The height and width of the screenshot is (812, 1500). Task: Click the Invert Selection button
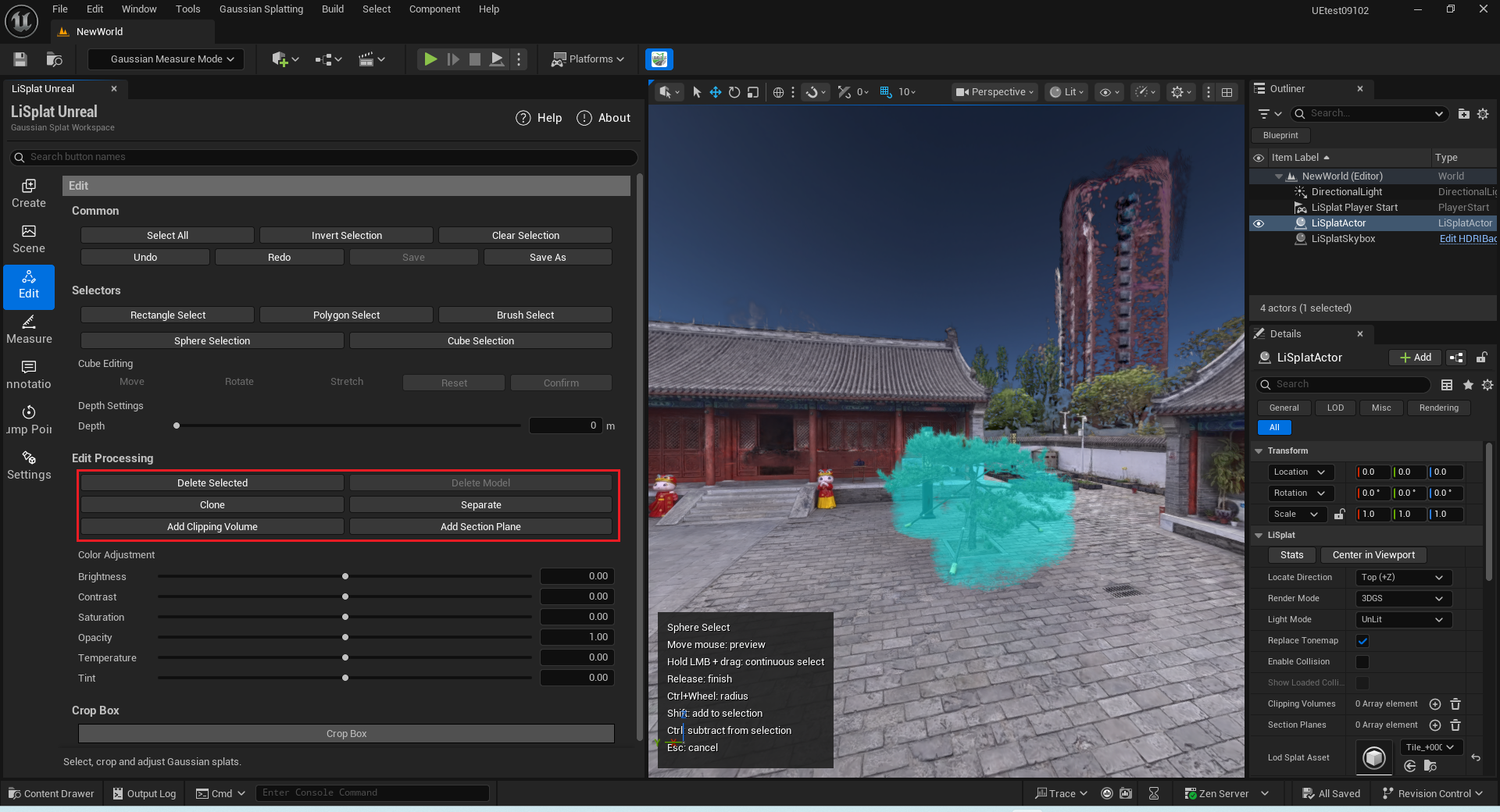(347, 236)
